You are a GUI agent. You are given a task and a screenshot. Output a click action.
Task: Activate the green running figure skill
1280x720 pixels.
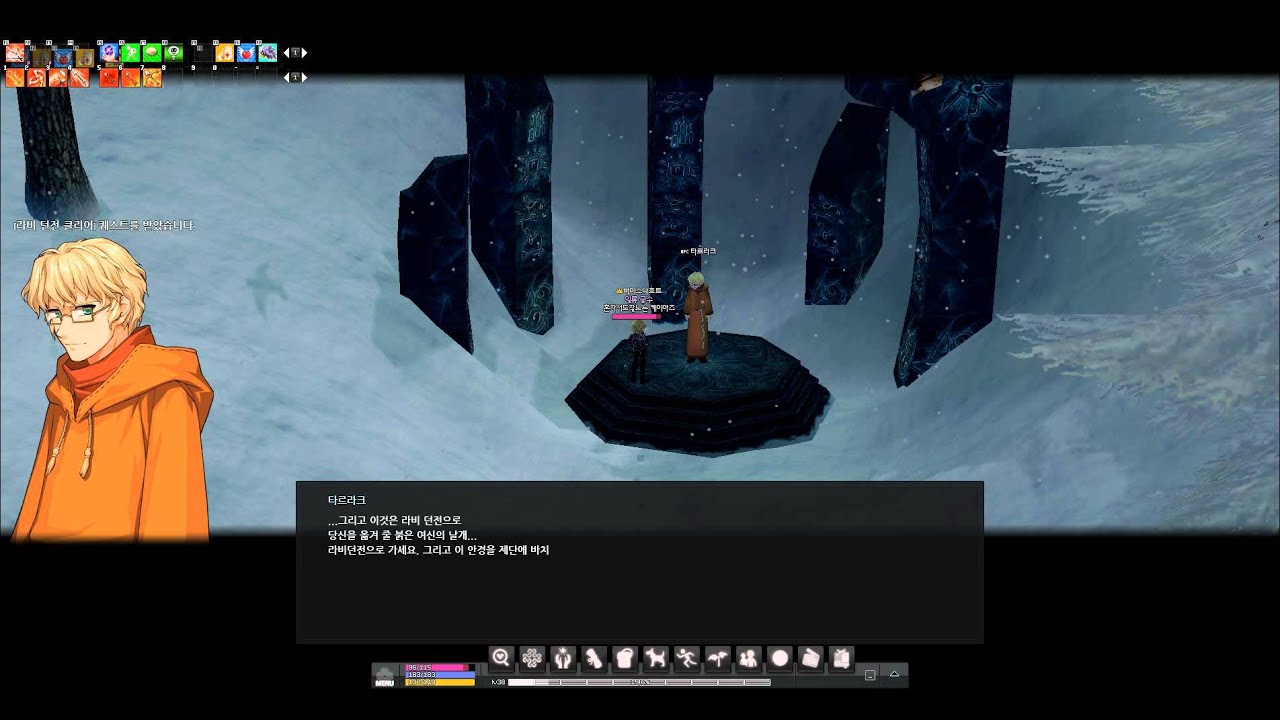pyautogui.click(x=131, y=53)
